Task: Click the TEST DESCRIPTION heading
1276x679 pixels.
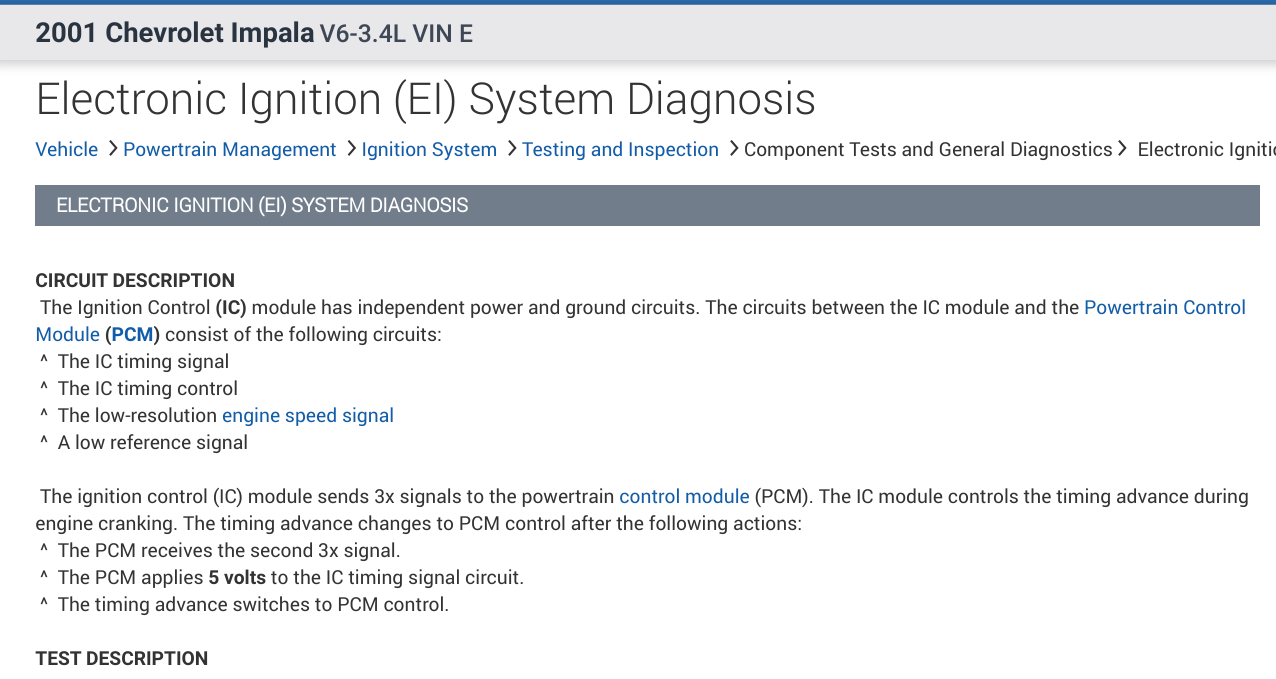Action: tap(122, 658)
